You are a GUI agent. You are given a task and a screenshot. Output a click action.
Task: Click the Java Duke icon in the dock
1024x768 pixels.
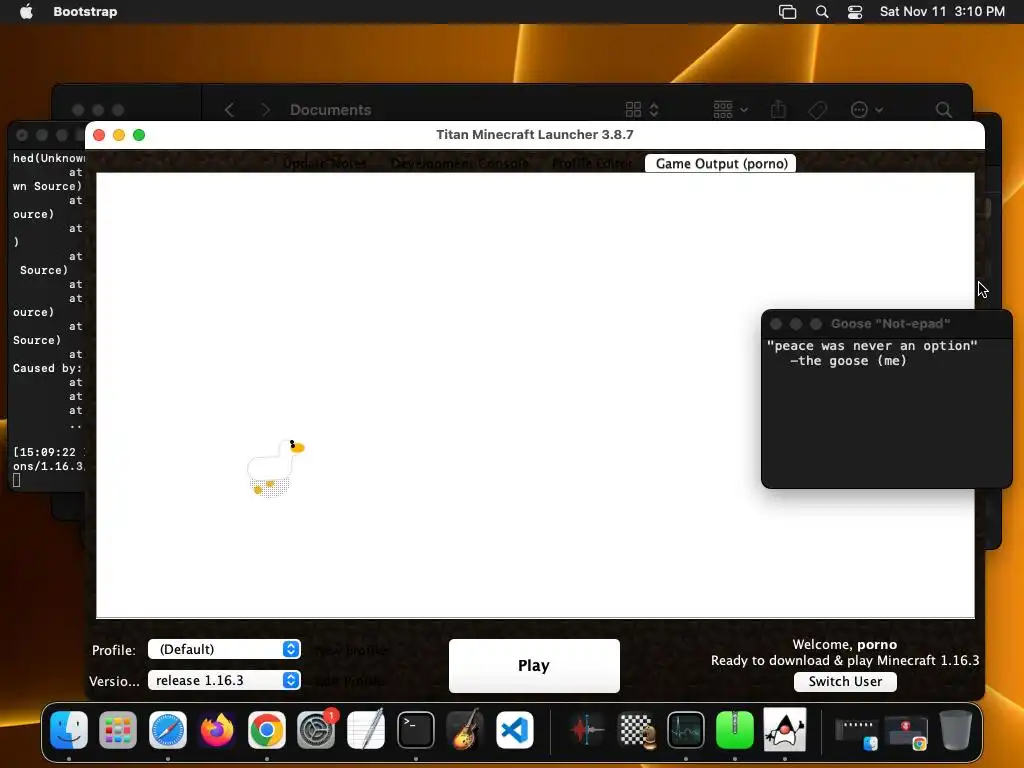click(x=784, y=729)
